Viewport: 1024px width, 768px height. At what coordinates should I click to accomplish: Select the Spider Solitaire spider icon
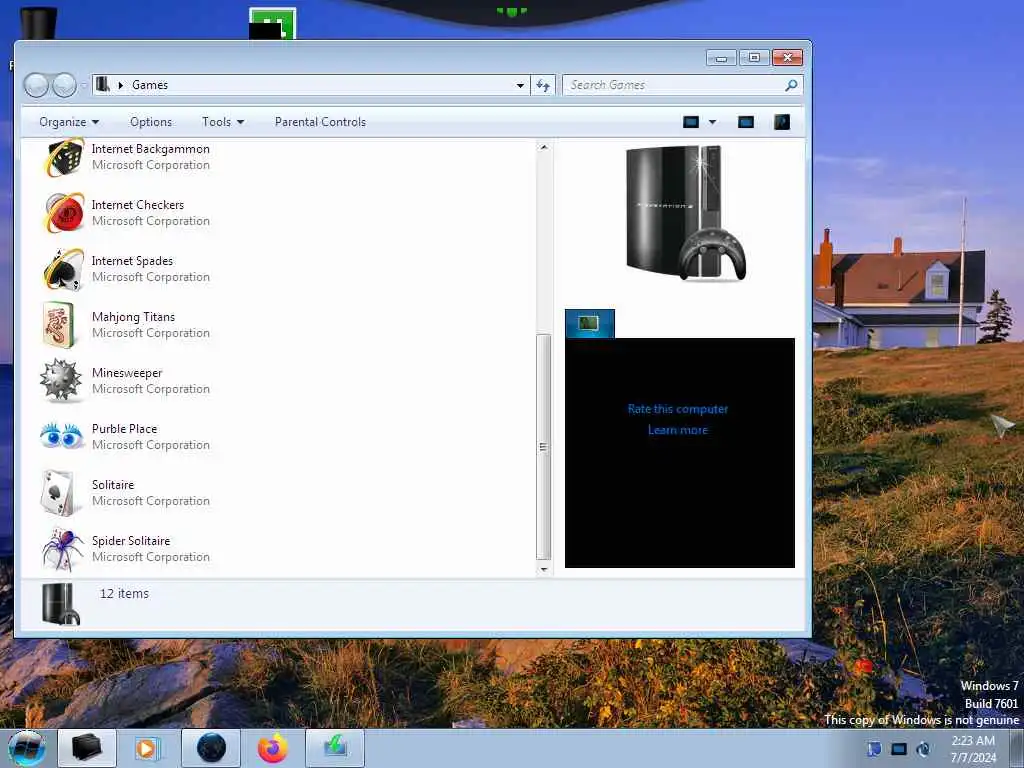point(62,549)
